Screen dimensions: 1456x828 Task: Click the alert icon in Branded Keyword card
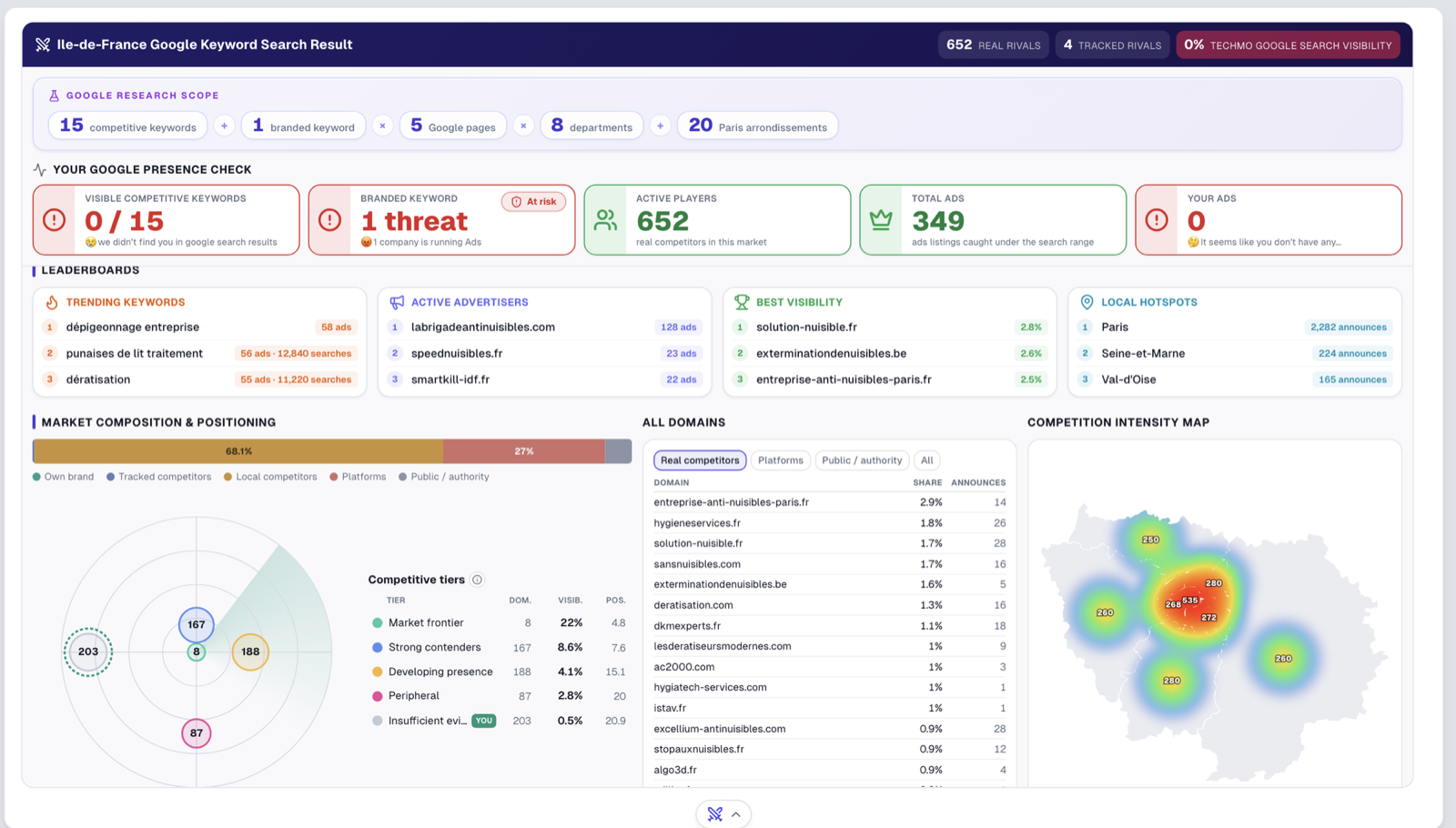330,220
